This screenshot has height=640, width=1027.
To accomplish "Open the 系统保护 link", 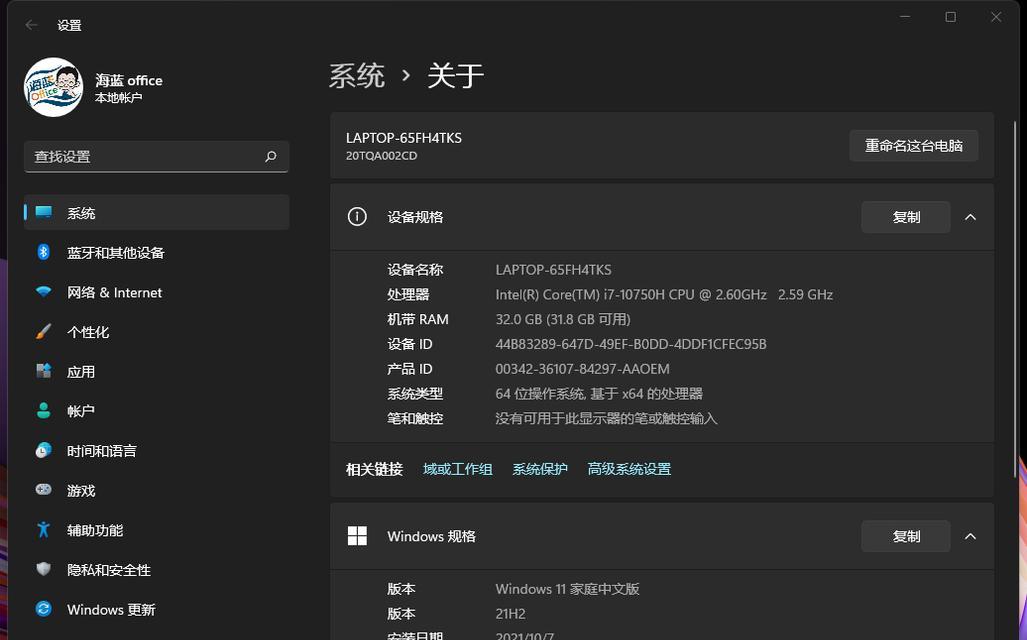I will pos(540,469).
